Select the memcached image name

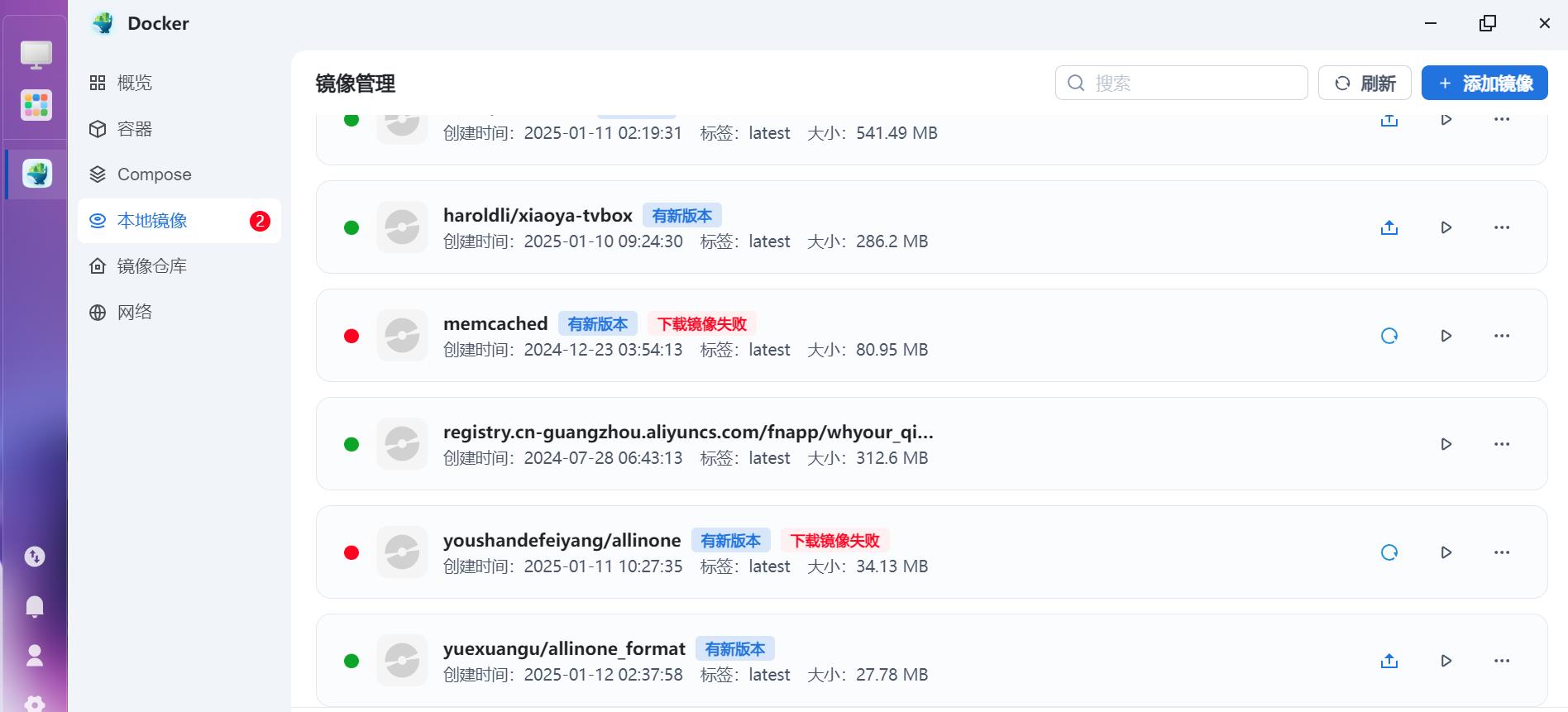click(x=495, y=324)
